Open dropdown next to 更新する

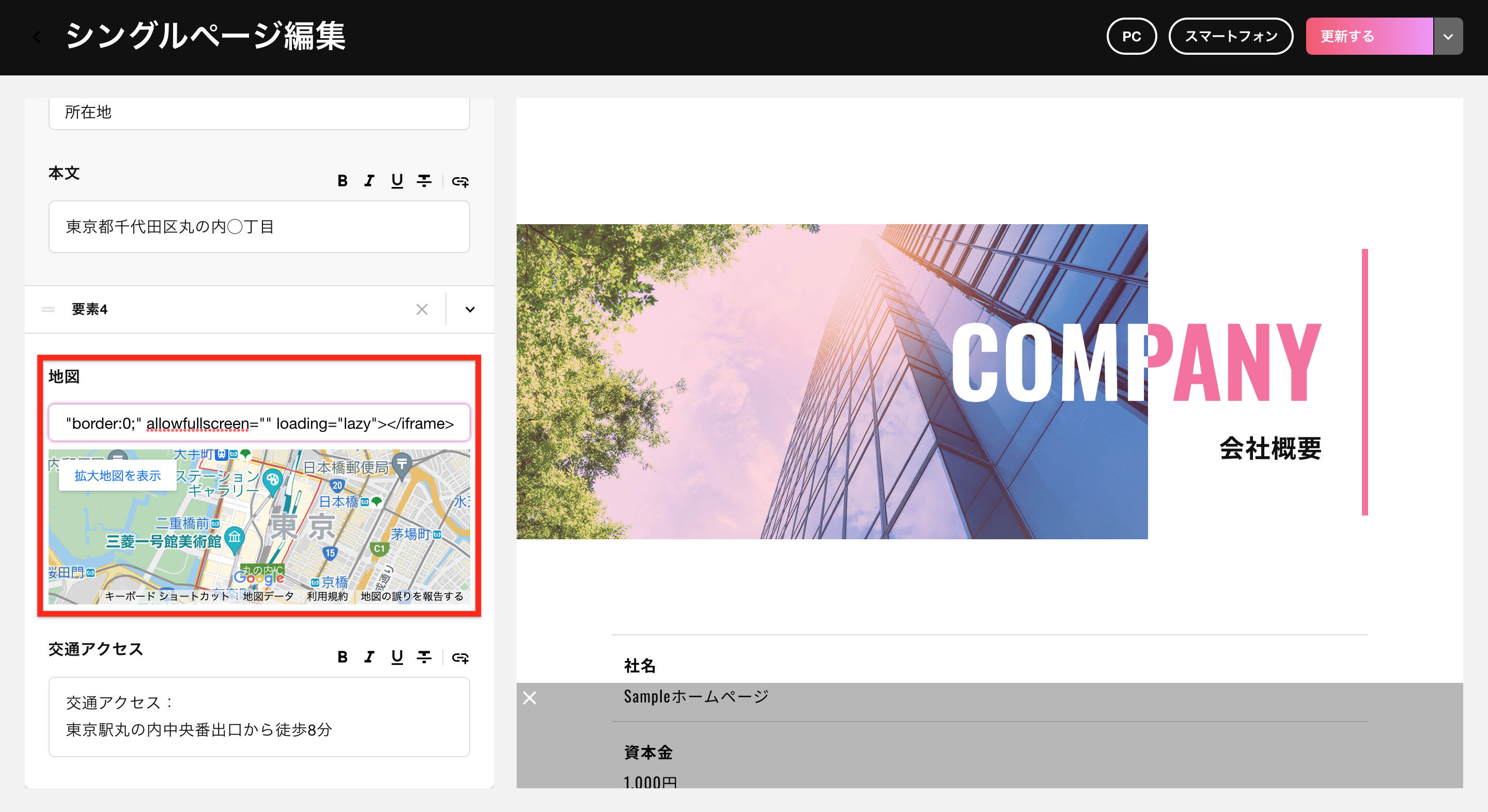pyautogui.click(x=1448, y=36)
